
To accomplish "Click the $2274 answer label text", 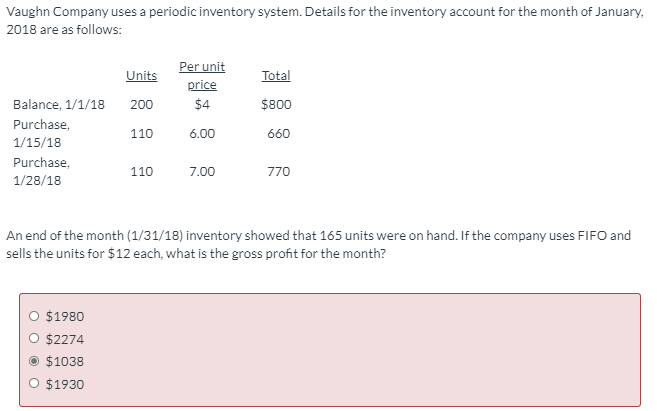I will click(x=65, y=339).
